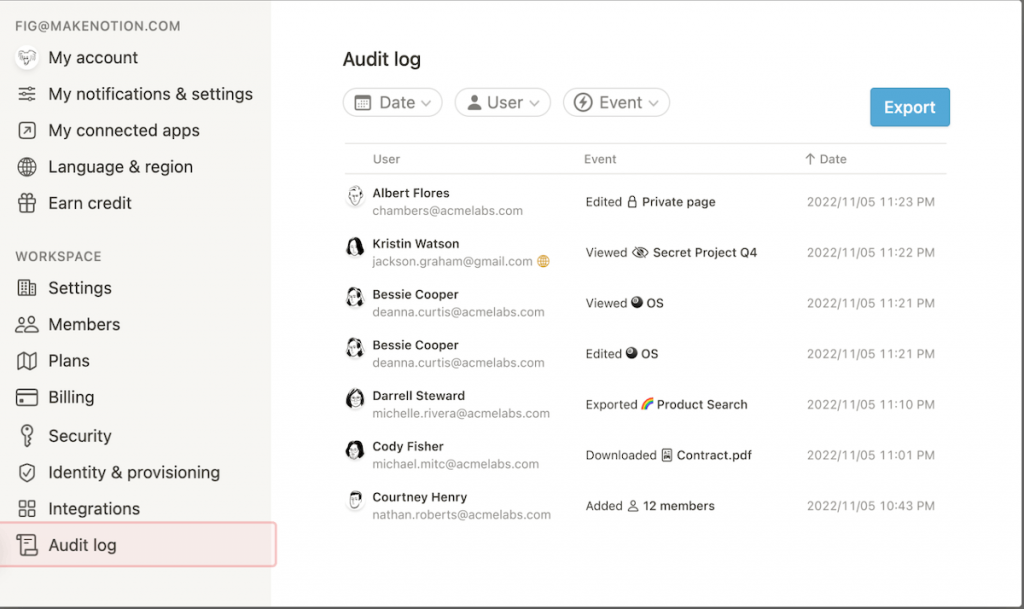The width and height of the screenshot is (1024, 609).
Task: Open the User filter dropdown
Action: [502, 102]
